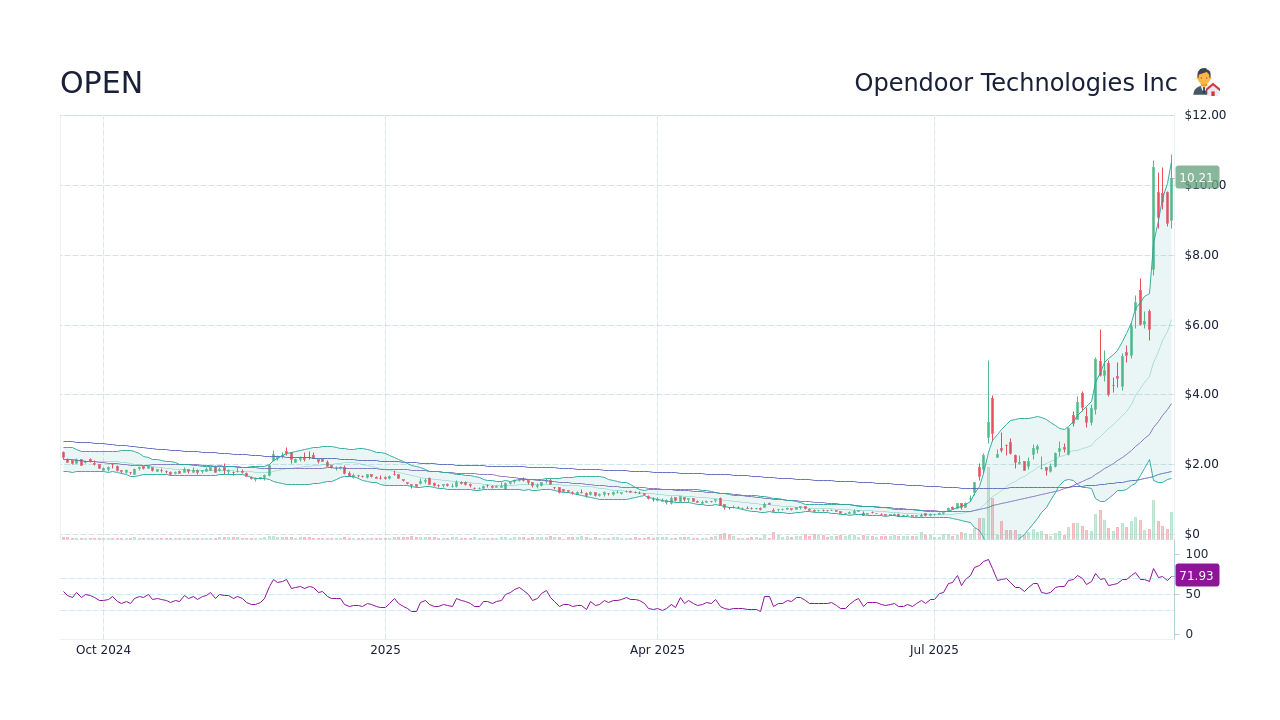1280x720 pixels.
Task: Click the Oct 2024 date label
Action: [x=103, y=650]
